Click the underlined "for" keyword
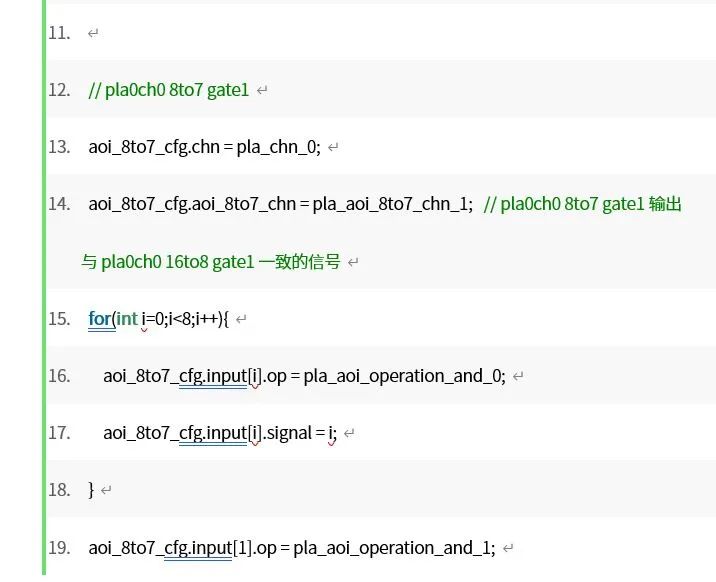716x582 pixels. 100,319
